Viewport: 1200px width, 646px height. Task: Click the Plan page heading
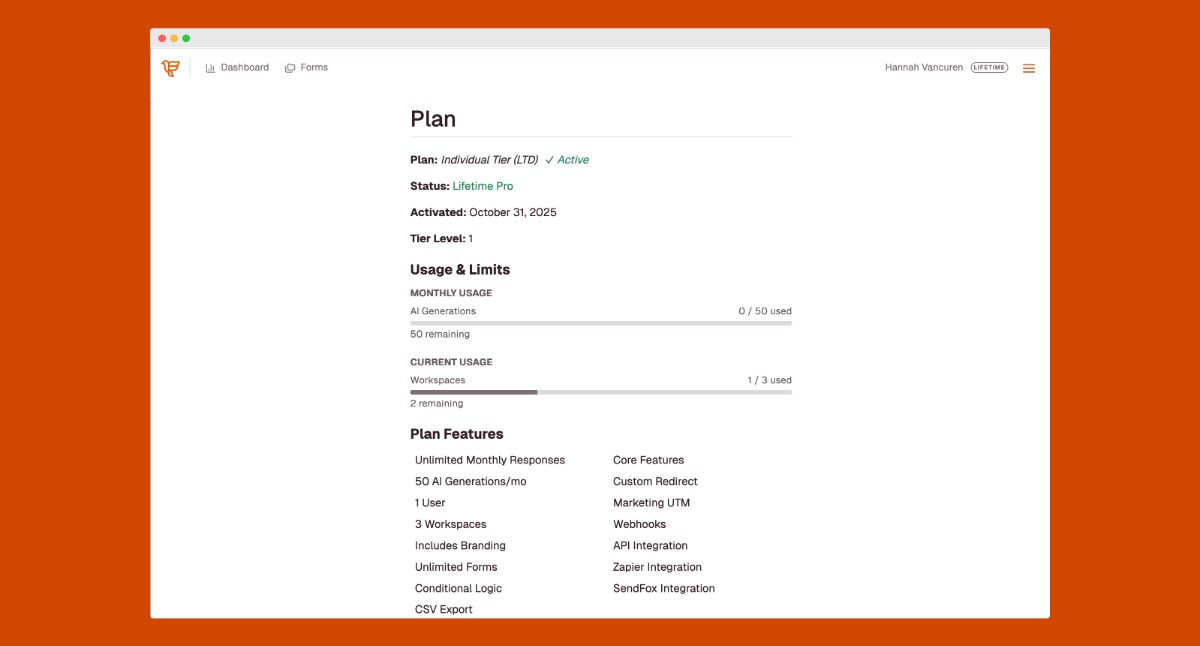pyautogui.click(x=433, y=119)
